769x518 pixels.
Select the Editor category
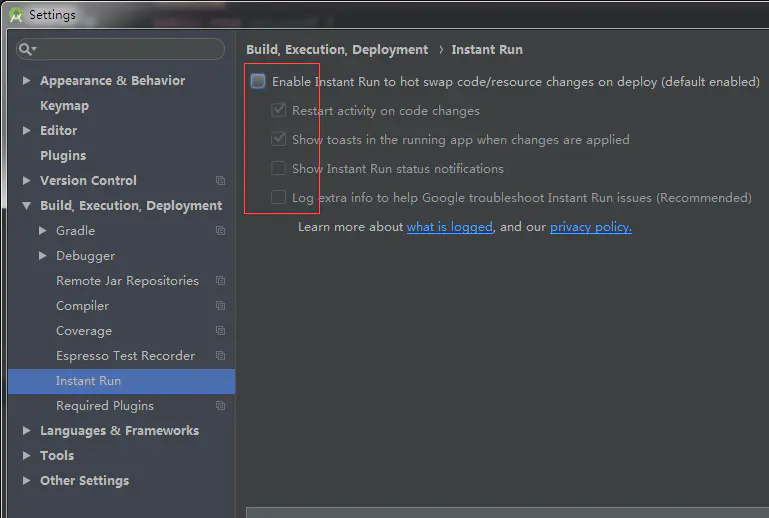click(58, 130)
